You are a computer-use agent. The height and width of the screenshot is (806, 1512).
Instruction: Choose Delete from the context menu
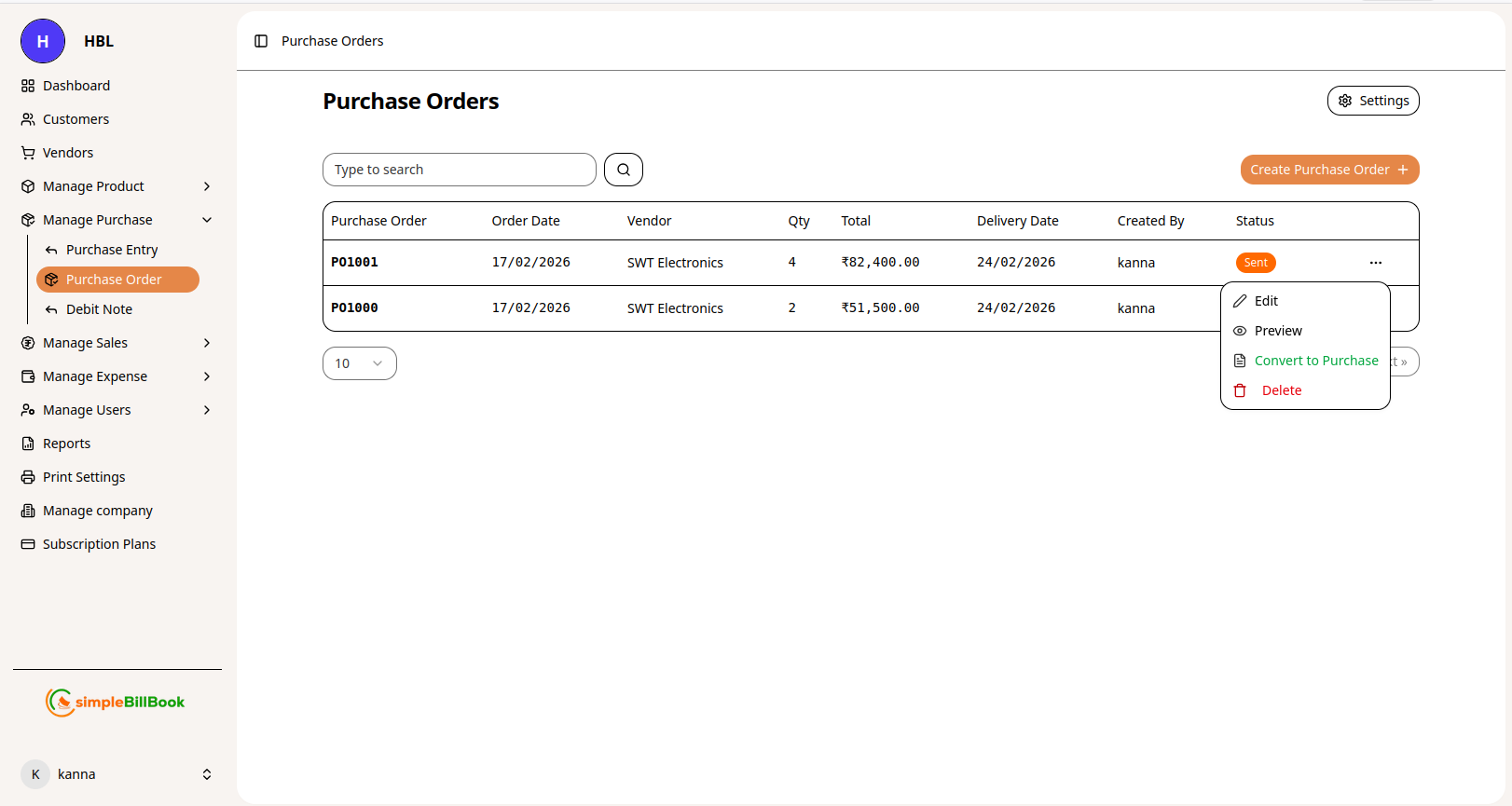pyautogui.click(x=1281, y=390)
